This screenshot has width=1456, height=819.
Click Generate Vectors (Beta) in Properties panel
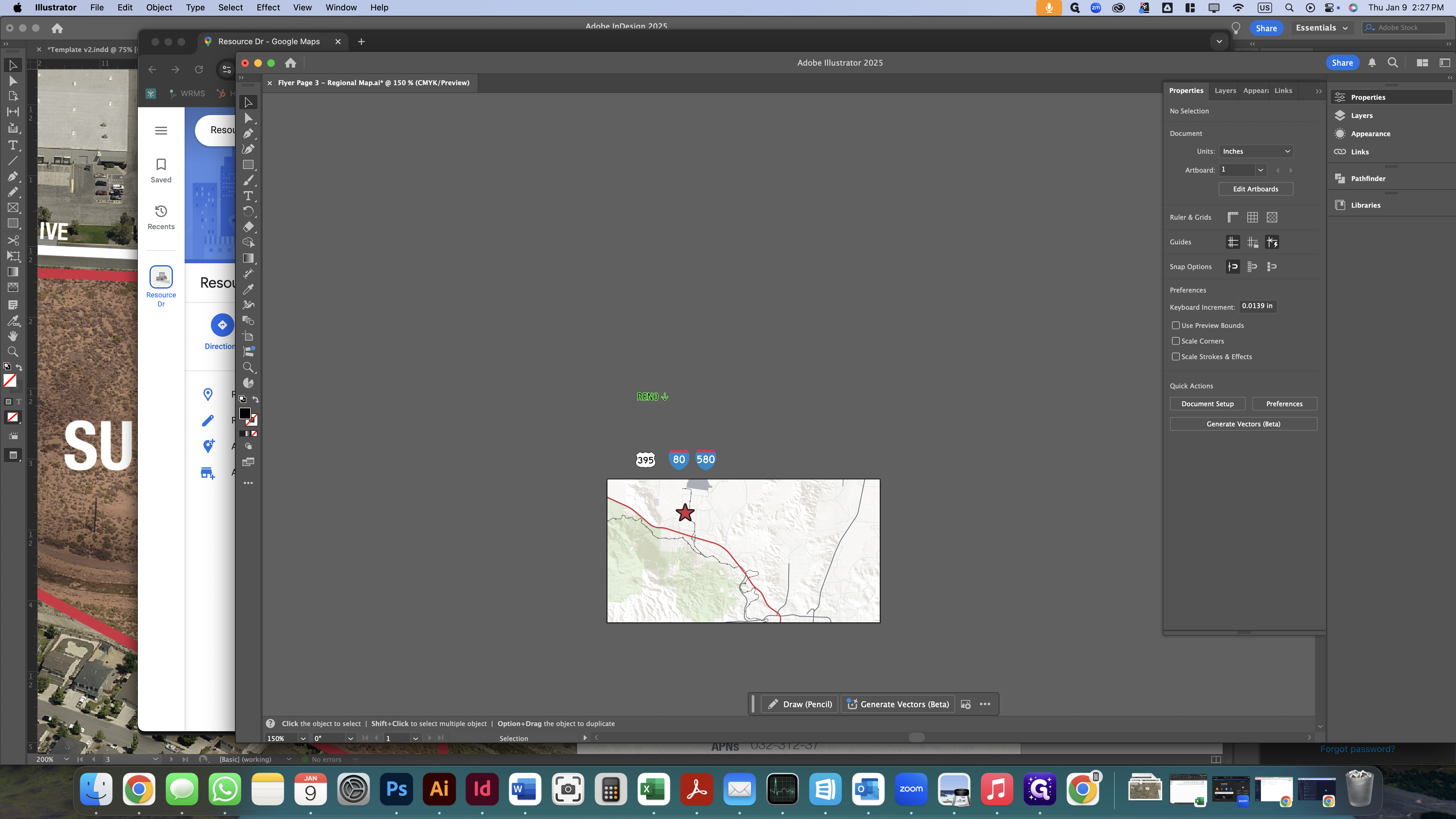pyautogui.click(x=1243, y=424)
